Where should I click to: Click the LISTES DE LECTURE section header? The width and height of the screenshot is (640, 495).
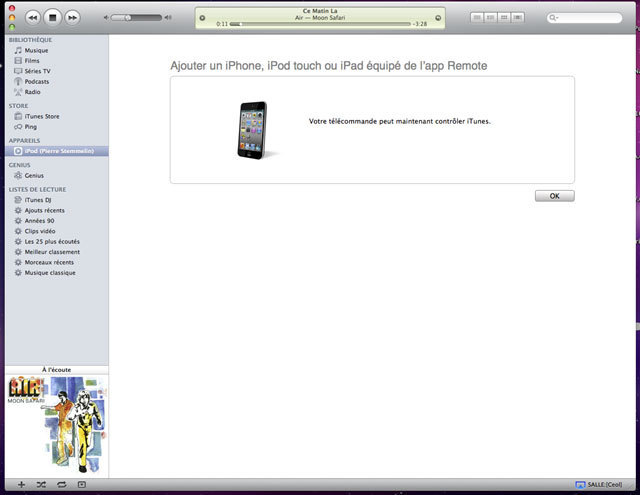37,189
